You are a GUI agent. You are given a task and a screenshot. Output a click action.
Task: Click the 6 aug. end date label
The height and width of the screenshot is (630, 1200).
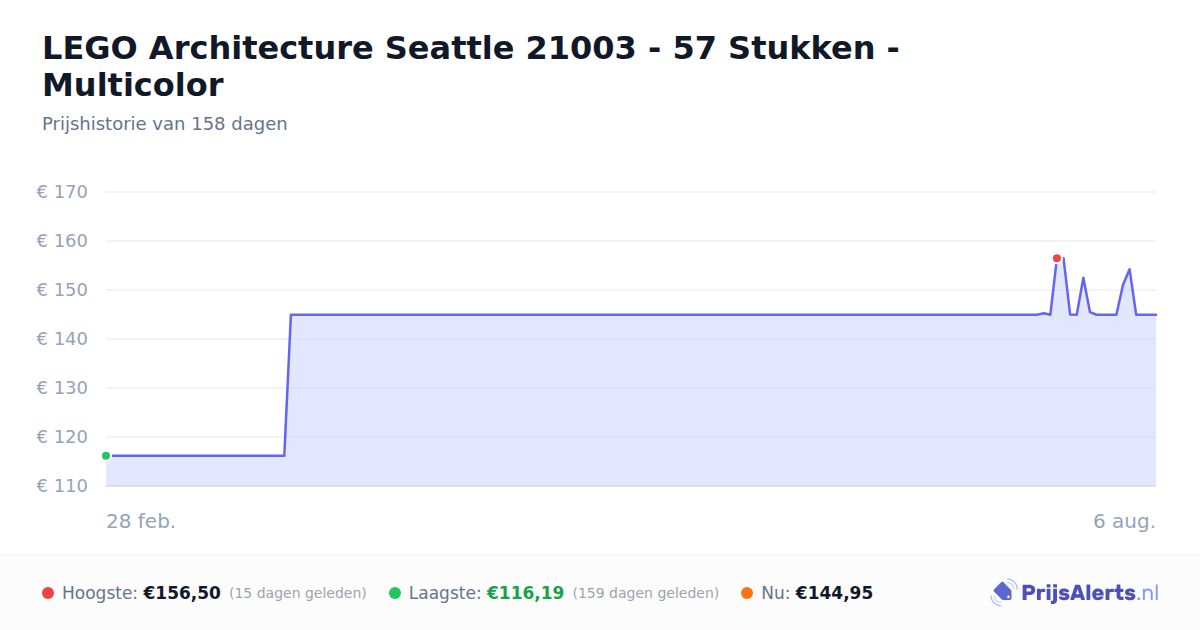[x=1124, y=521]
